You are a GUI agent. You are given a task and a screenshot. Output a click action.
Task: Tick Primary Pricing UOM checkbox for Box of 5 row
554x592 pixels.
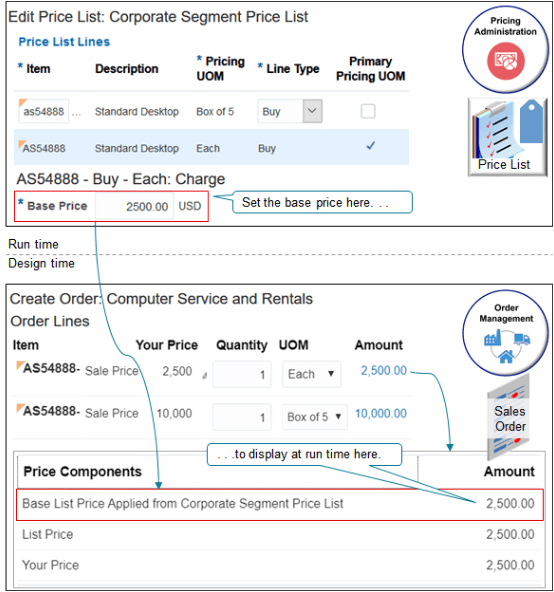coord(367,111)
